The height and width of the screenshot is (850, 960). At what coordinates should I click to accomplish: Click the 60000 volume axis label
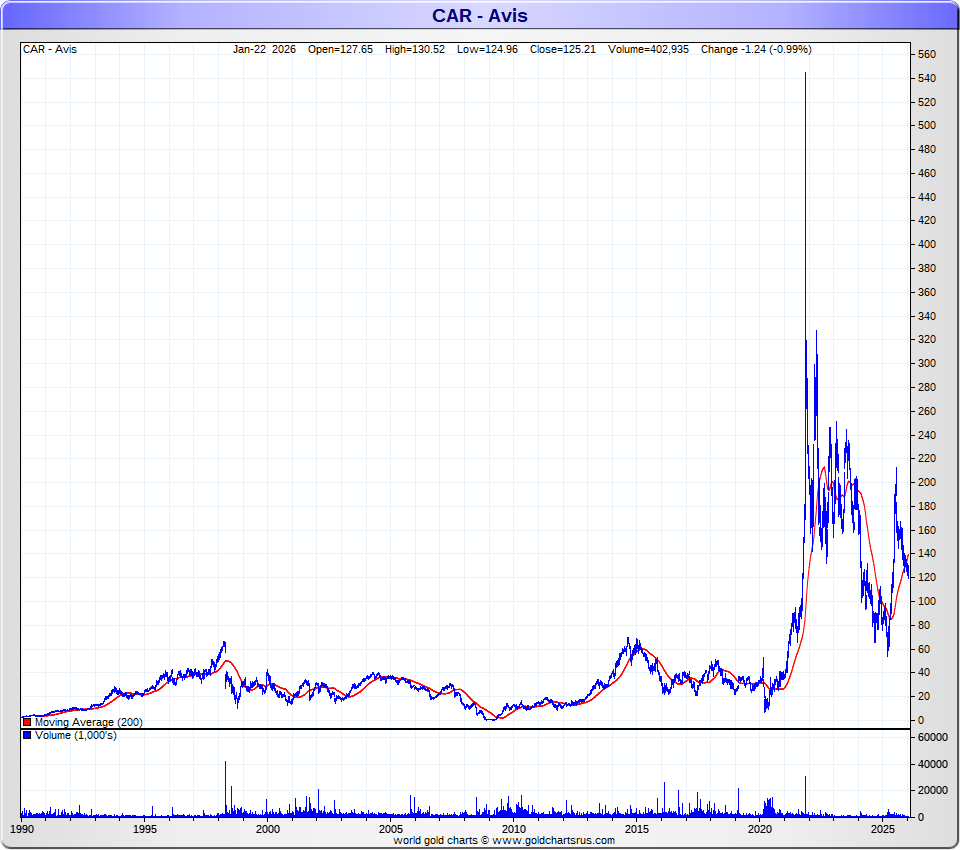932,737
